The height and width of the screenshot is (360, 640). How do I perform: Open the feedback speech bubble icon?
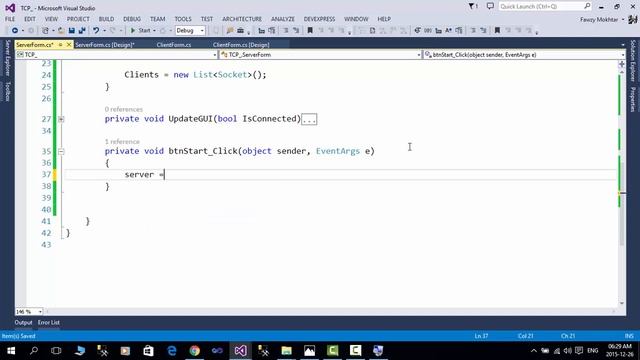[x=490, y=7]
